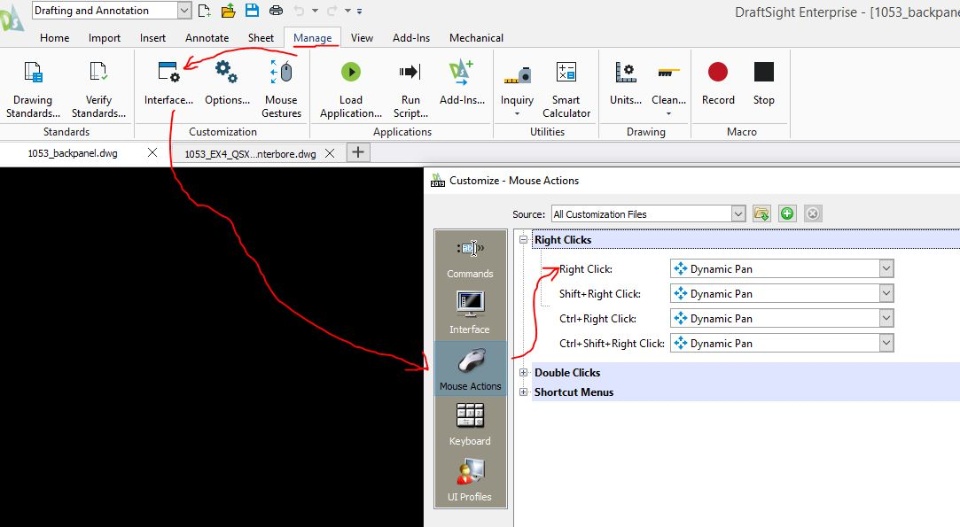Switch to the View ribbon tab
The image size is (960, 527).
click(362, 38)
